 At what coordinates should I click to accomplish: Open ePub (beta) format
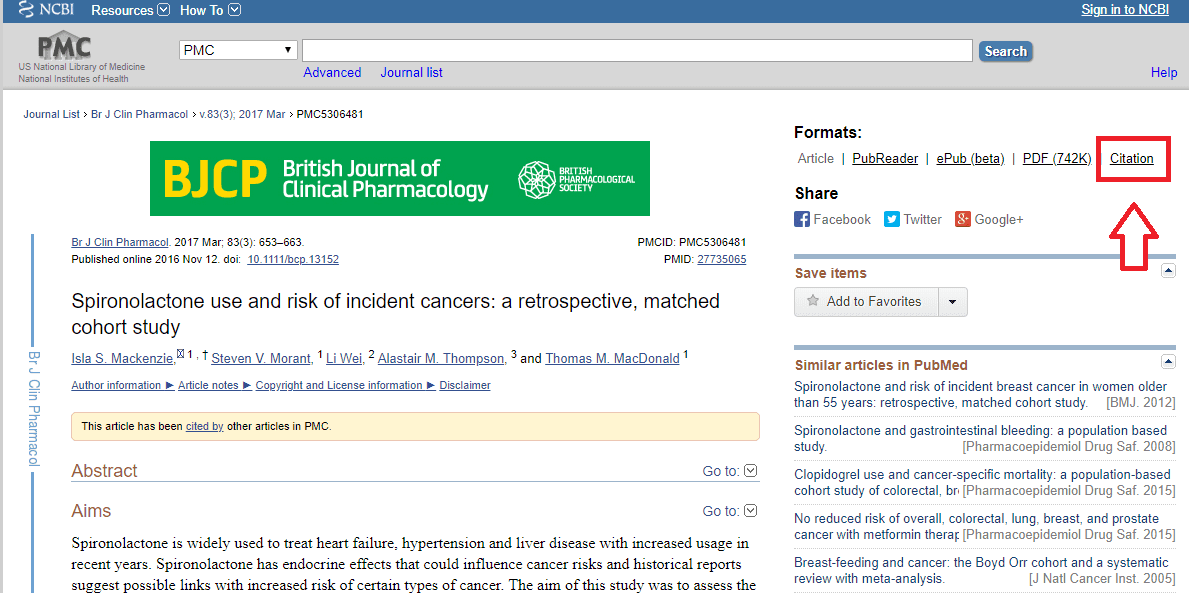(970, 158)
